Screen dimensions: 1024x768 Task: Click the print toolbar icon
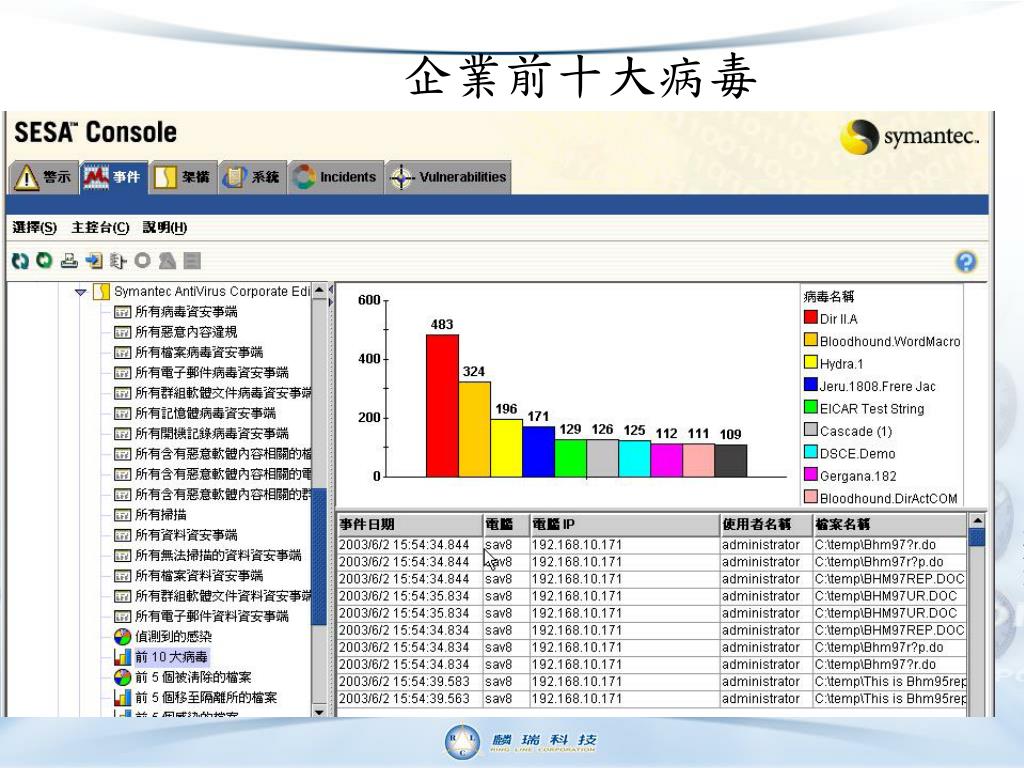tap(69, 261)
